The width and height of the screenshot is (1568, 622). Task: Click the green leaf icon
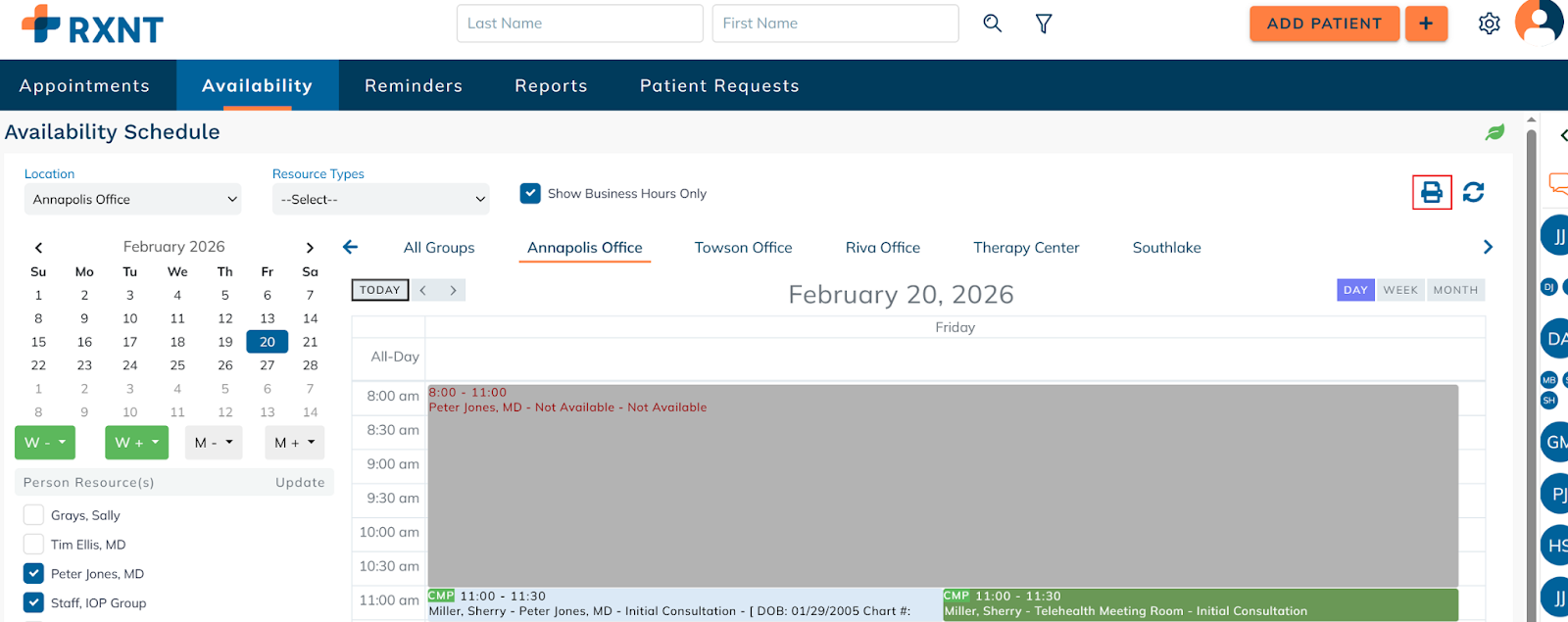[x=1494, y=132]
